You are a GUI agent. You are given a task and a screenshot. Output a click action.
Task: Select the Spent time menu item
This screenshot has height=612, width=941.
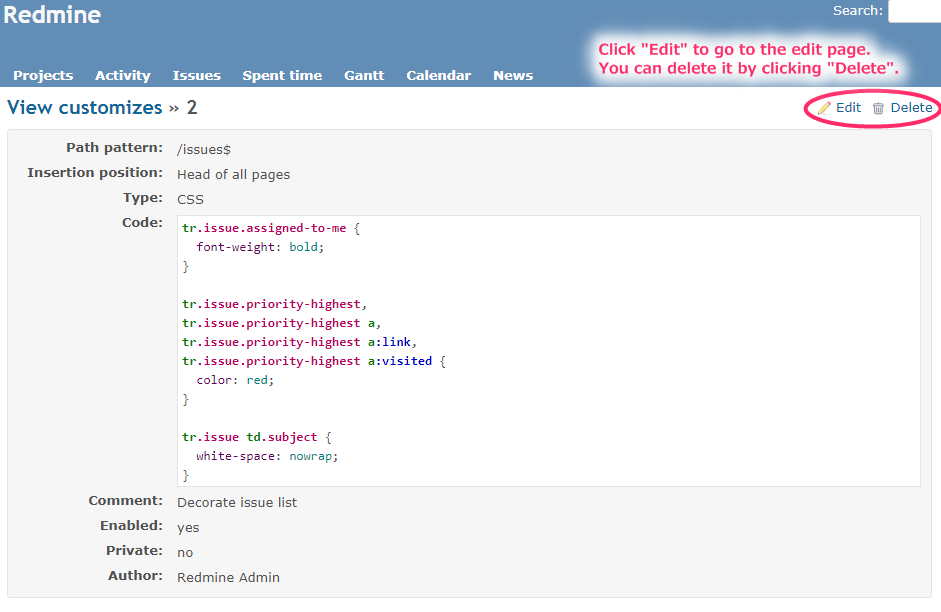[x=282, y=76]
